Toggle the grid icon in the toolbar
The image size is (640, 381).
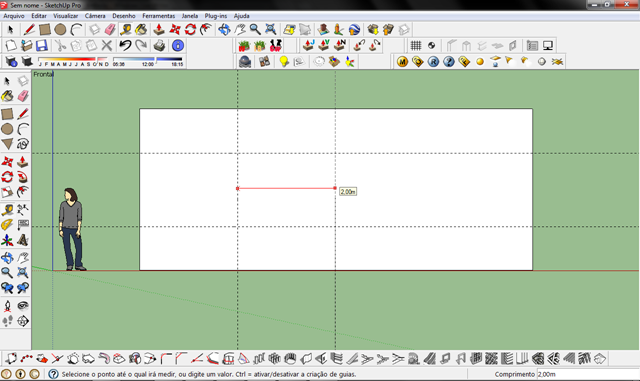[x=416, y=45]
